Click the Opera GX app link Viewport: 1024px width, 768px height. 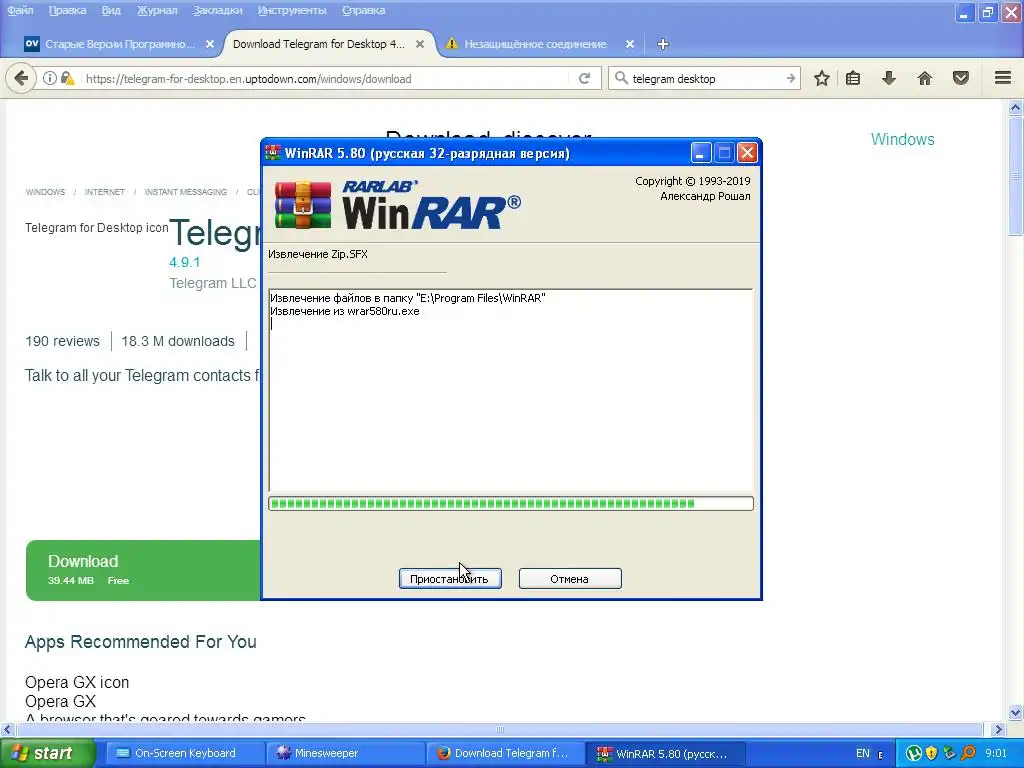[60, 701]
